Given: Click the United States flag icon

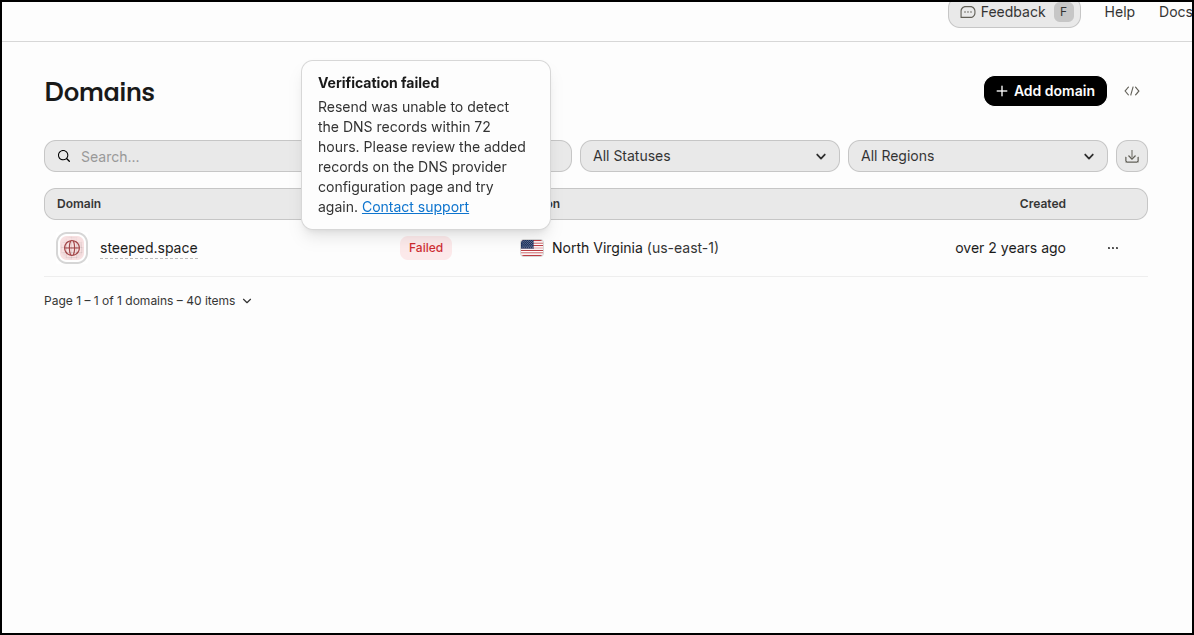Looking at the screenshot, I should 532,248.
